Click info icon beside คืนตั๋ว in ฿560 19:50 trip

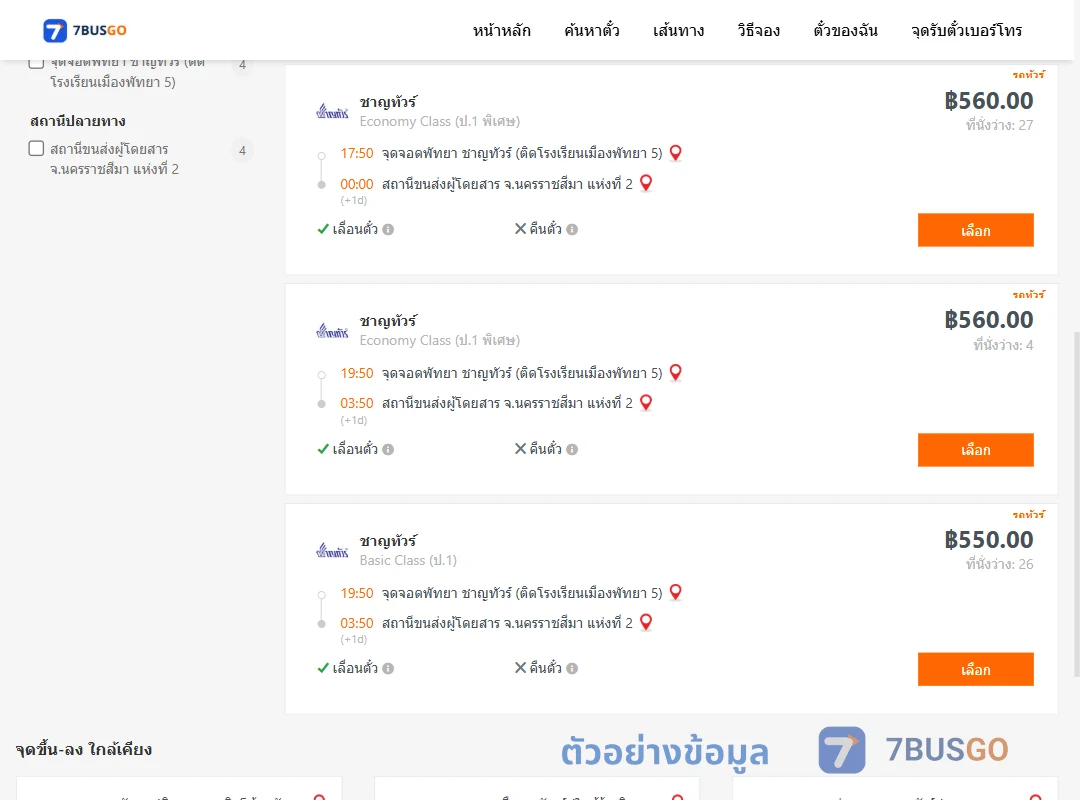572,449
